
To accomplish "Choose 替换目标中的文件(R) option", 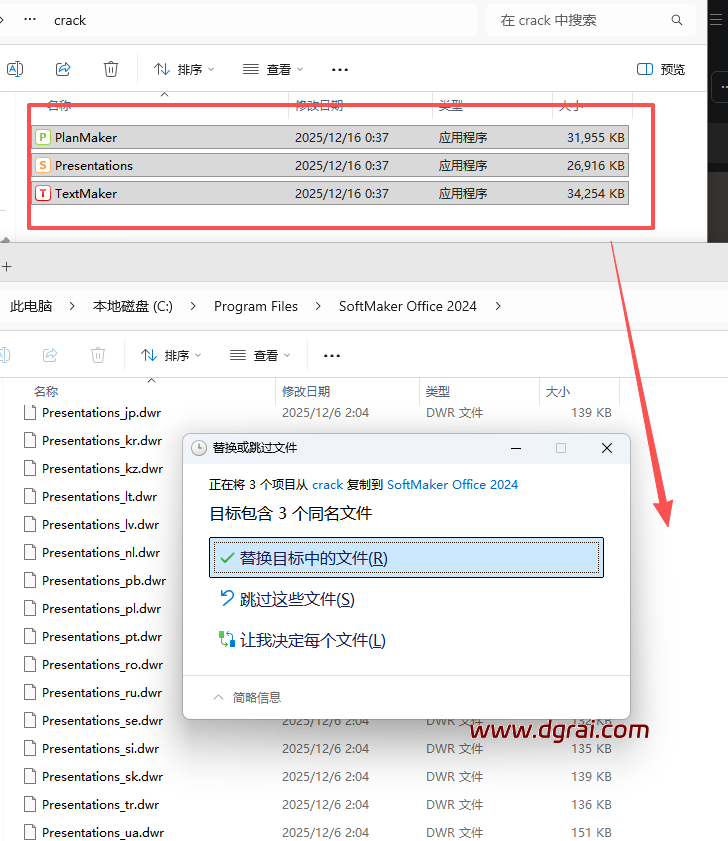I will coord(406,558).
